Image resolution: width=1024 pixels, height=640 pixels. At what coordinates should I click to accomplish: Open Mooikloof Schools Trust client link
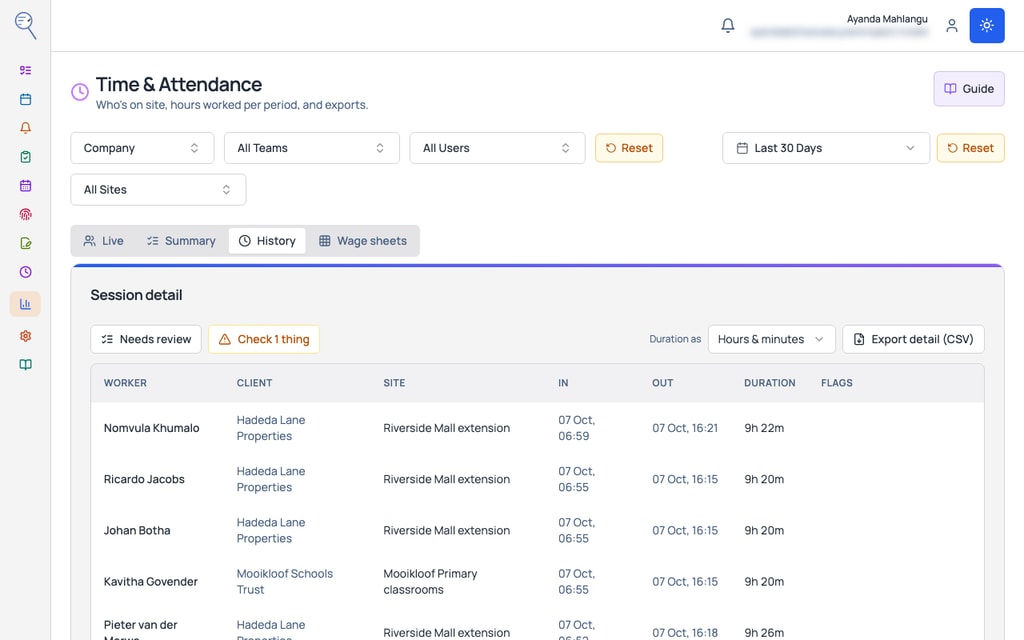click(285, 582)
